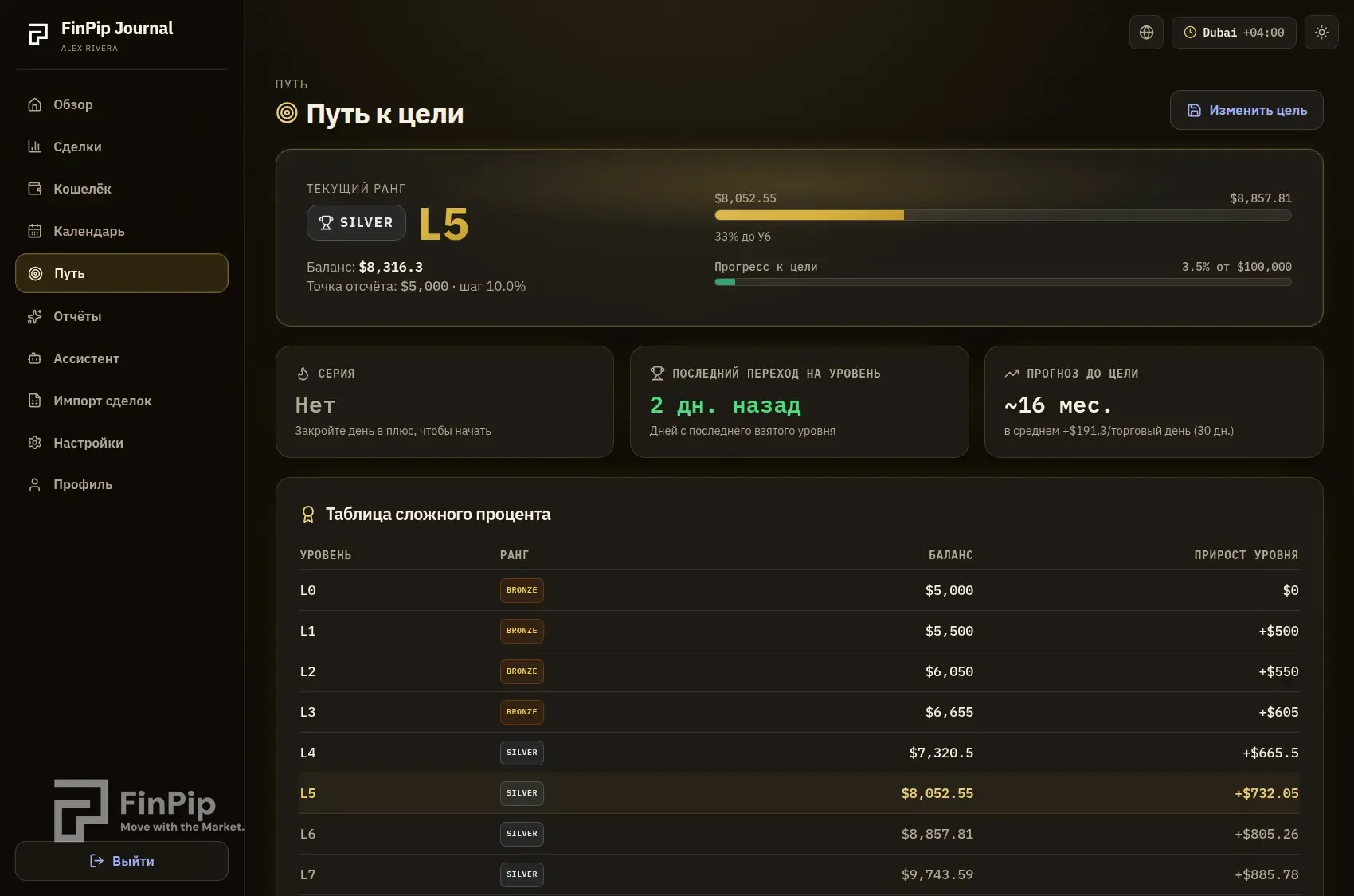Click the BRONZE badge in row L0

coord(522,590)
